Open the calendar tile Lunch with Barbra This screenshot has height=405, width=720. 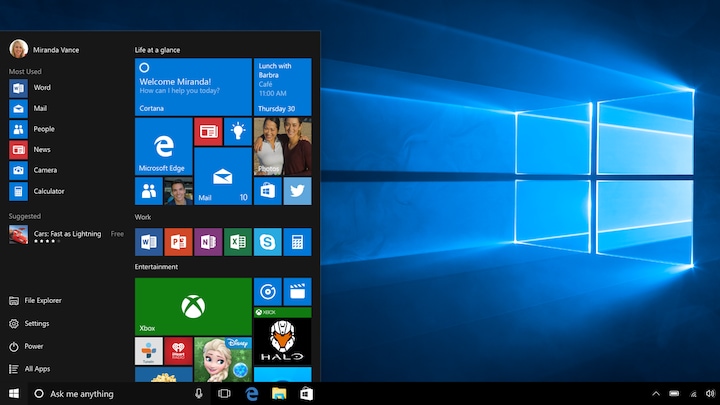pyautogui.click(x=282, y=87)
